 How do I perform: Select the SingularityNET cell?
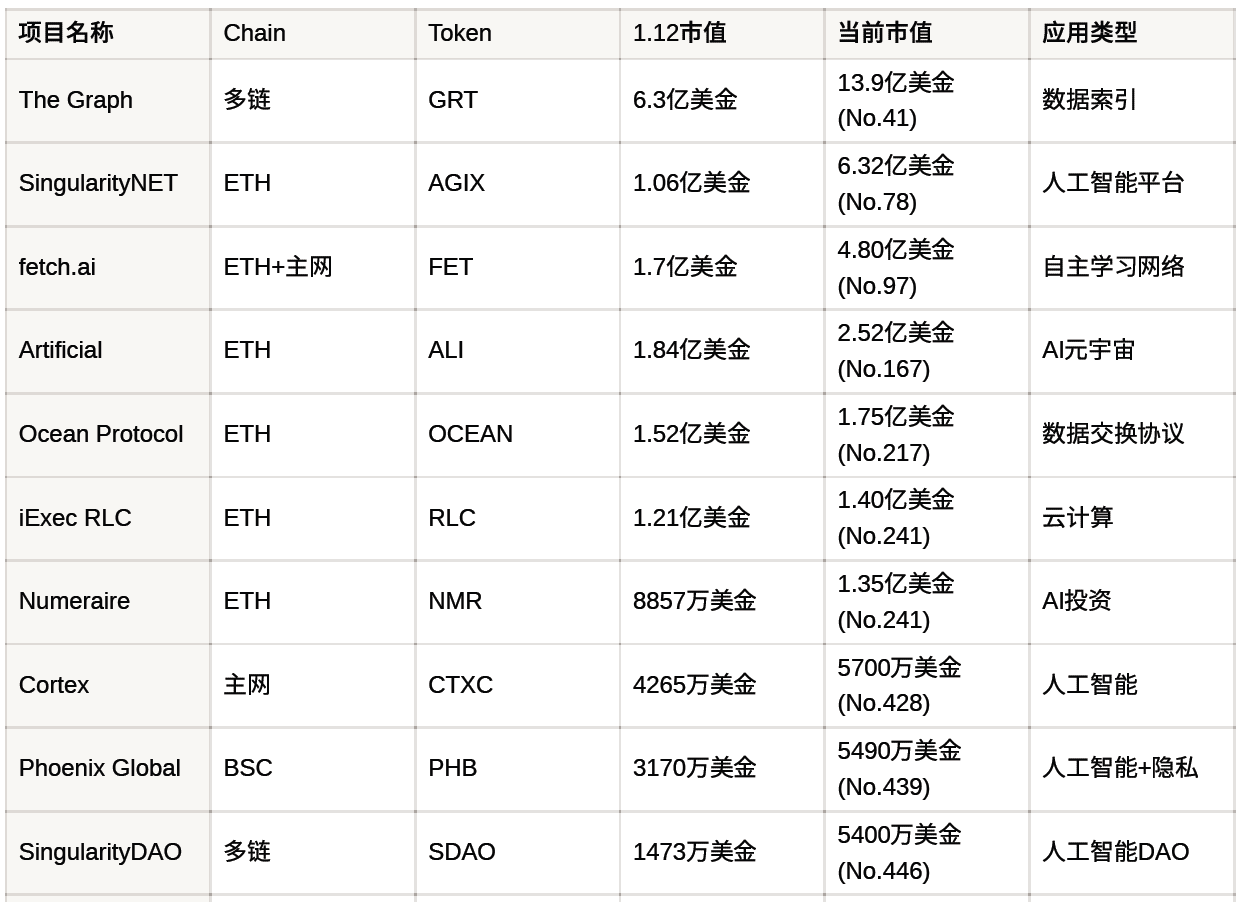(98, 183)
